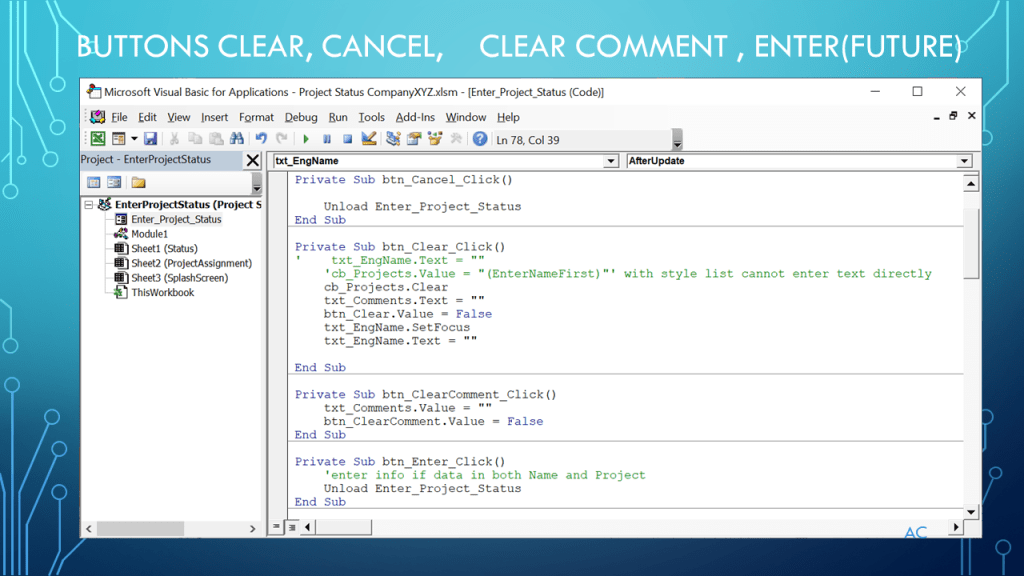Screen dimensions: 1024x576
Task: Save the project with the floppy disk icon
Action: (150, 139)
